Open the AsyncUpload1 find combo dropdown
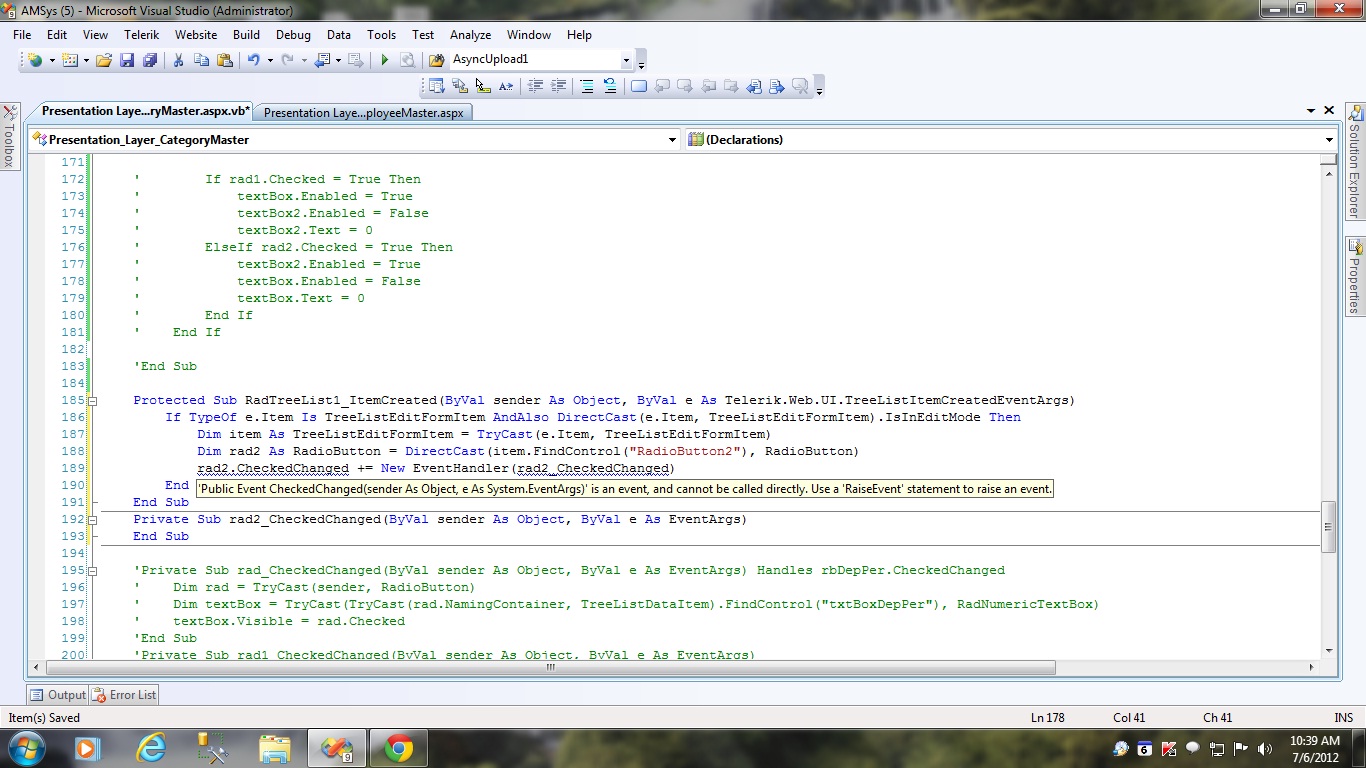 tap(626, 60)
